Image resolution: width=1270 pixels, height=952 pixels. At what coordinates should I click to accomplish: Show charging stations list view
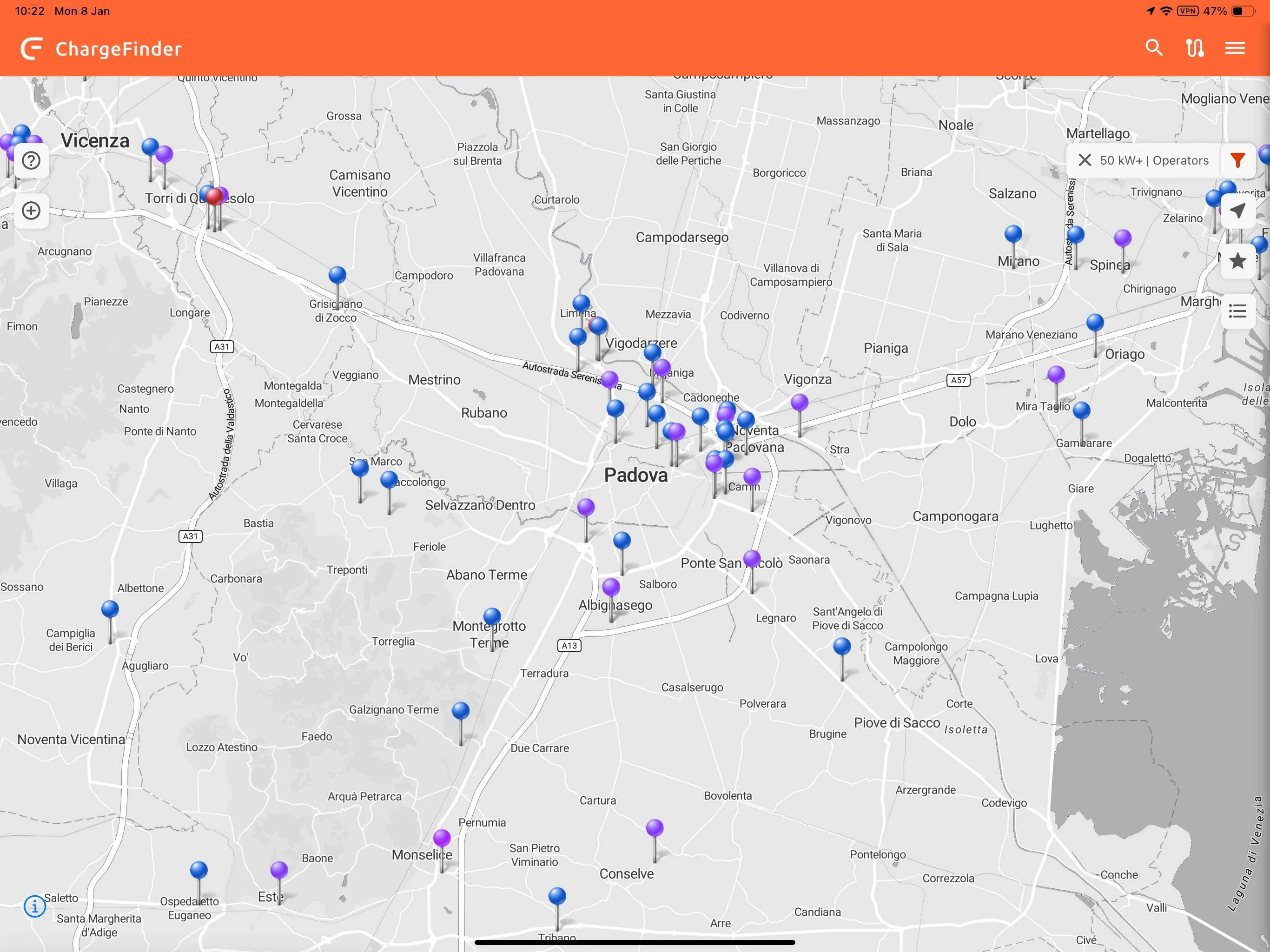tap(1238, 312)
